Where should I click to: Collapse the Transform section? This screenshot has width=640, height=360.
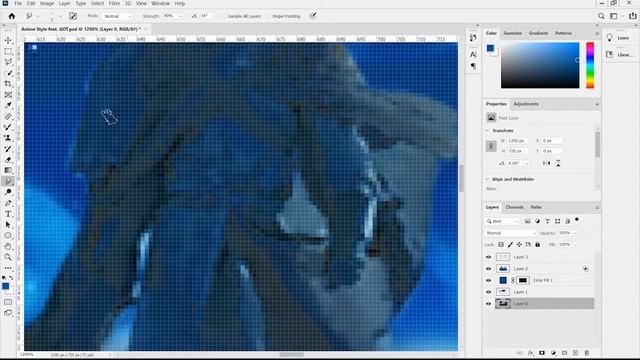487,131
